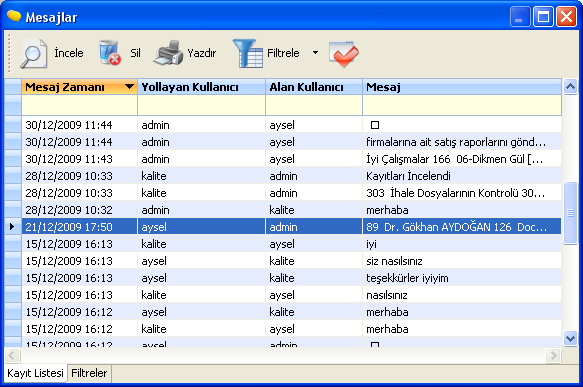Screen dimensions: 583x387
Task: Click the '30/12/2009 11:43' timestamp cell
Action: (80, 159)
